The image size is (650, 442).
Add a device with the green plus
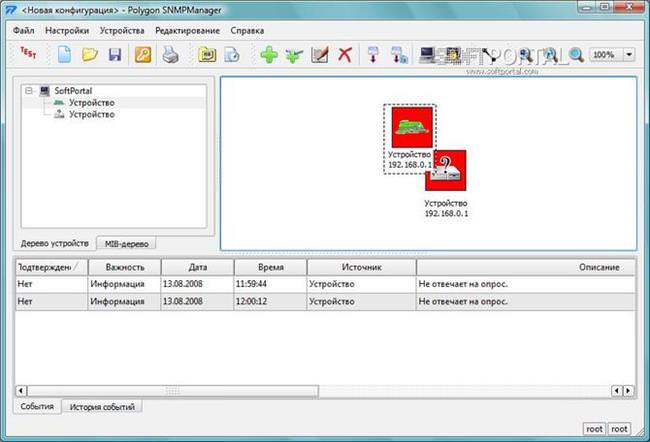pyautogui.click(x=269, y=55)
